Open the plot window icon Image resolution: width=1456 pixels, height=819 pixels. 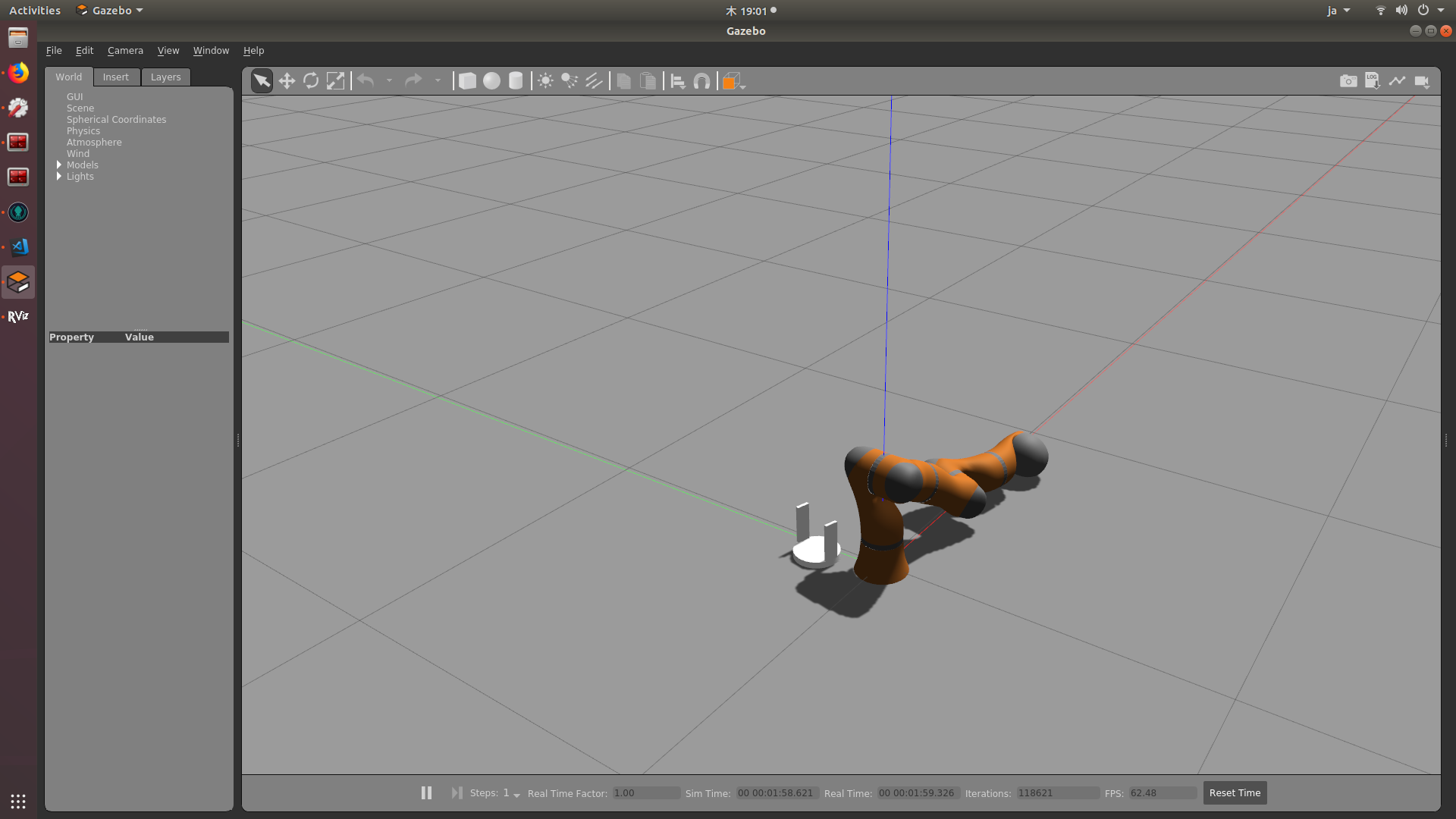1397,81
